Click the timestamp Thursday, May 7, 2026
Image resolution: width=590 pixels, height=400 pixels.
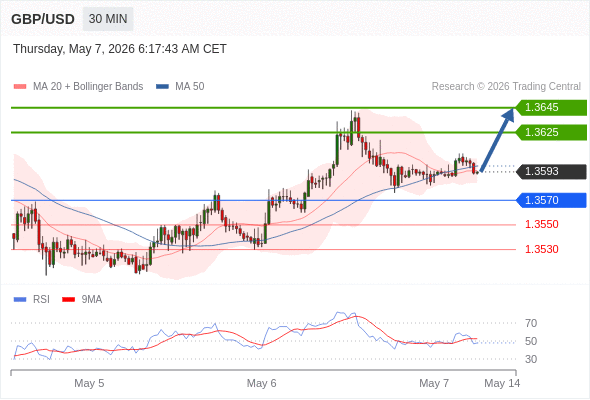point(74,49)
